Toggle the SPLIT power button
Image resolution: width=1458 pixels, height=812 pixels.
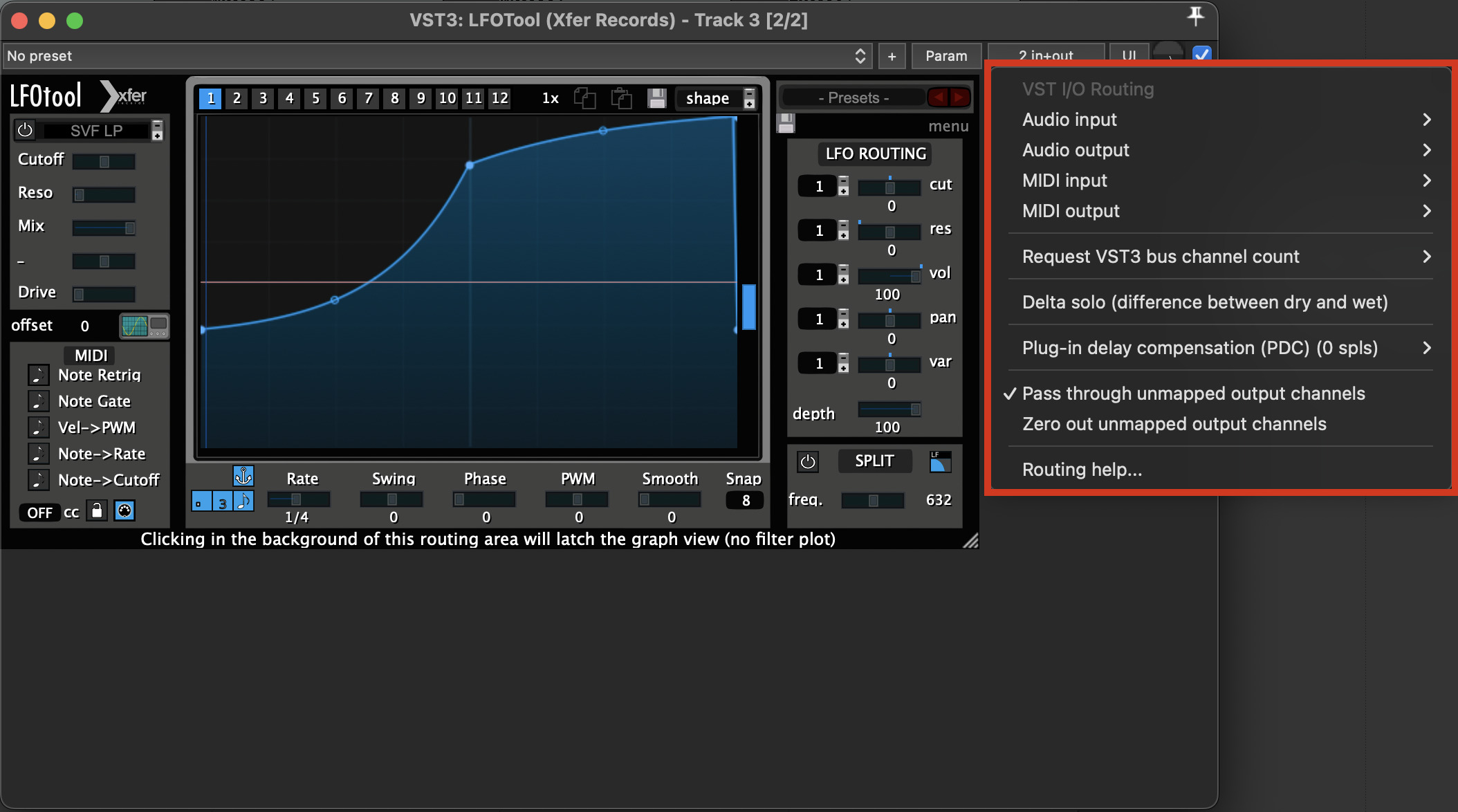pos(807,461)
